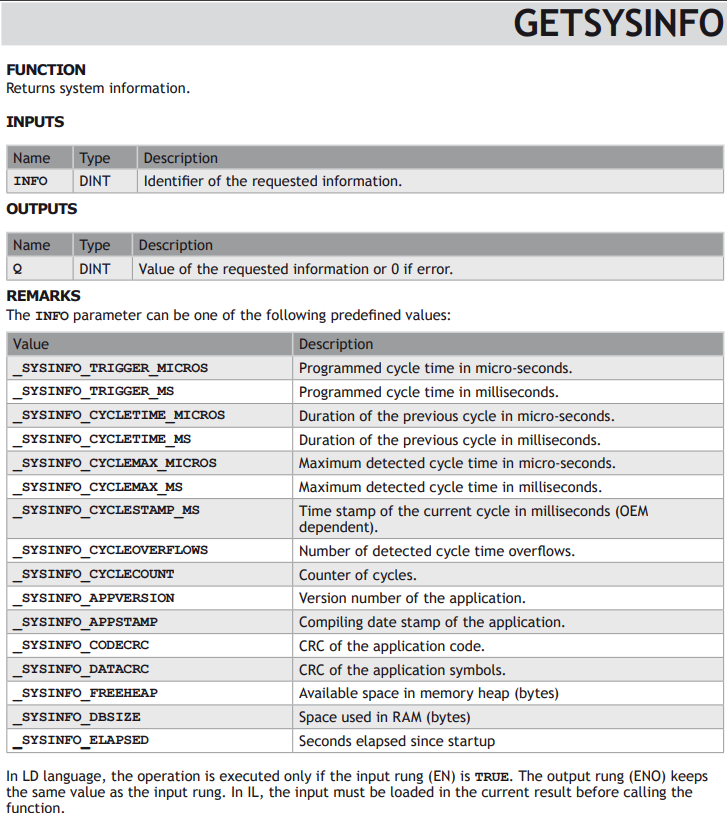Select the _SYSINFO_CYCLESTAMP_MS entry

pyautogui.click(x=106, y=510)
